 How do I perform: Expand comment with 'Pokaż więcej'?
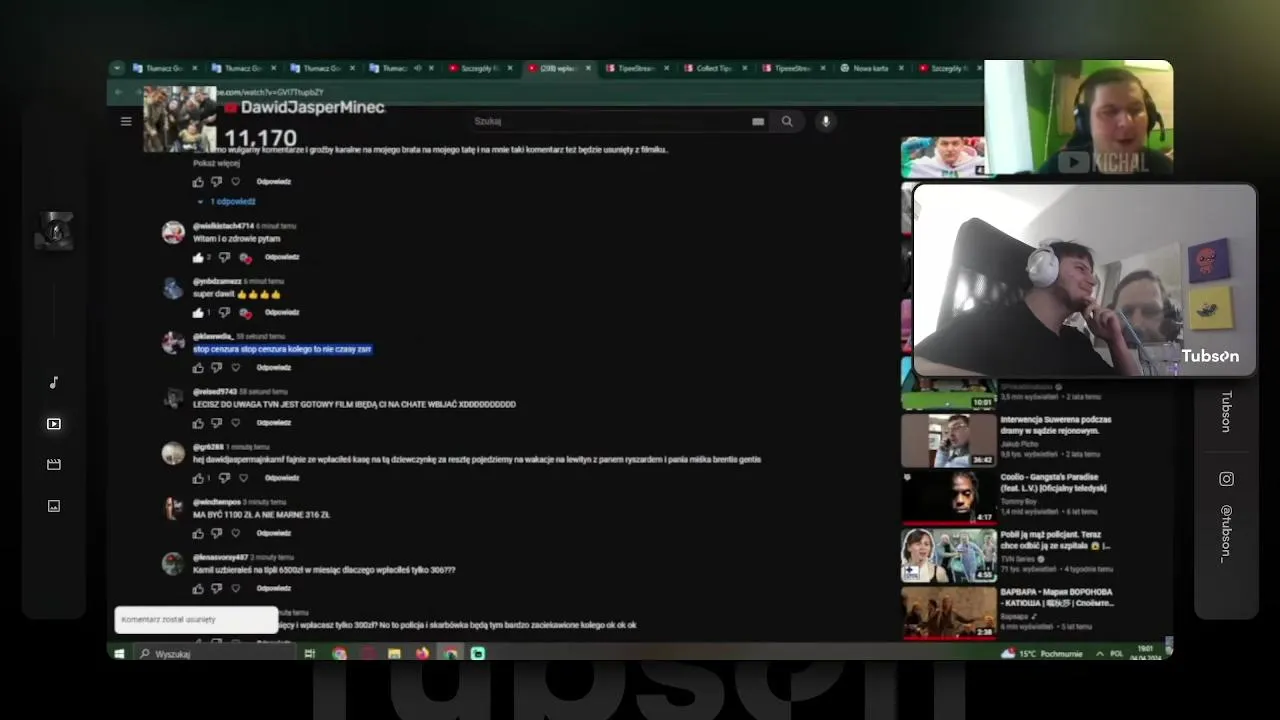[216, 163]
